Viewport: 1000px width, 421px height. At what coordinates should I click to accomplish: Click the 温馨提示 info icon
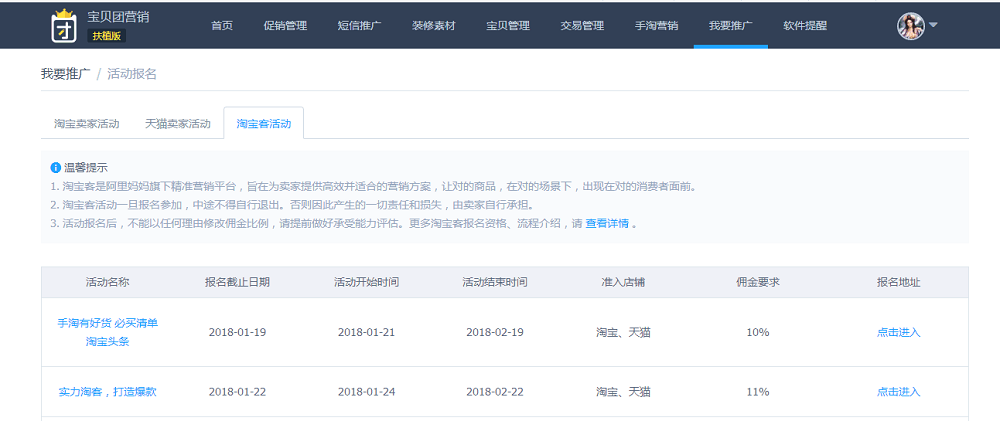[55, 168]
